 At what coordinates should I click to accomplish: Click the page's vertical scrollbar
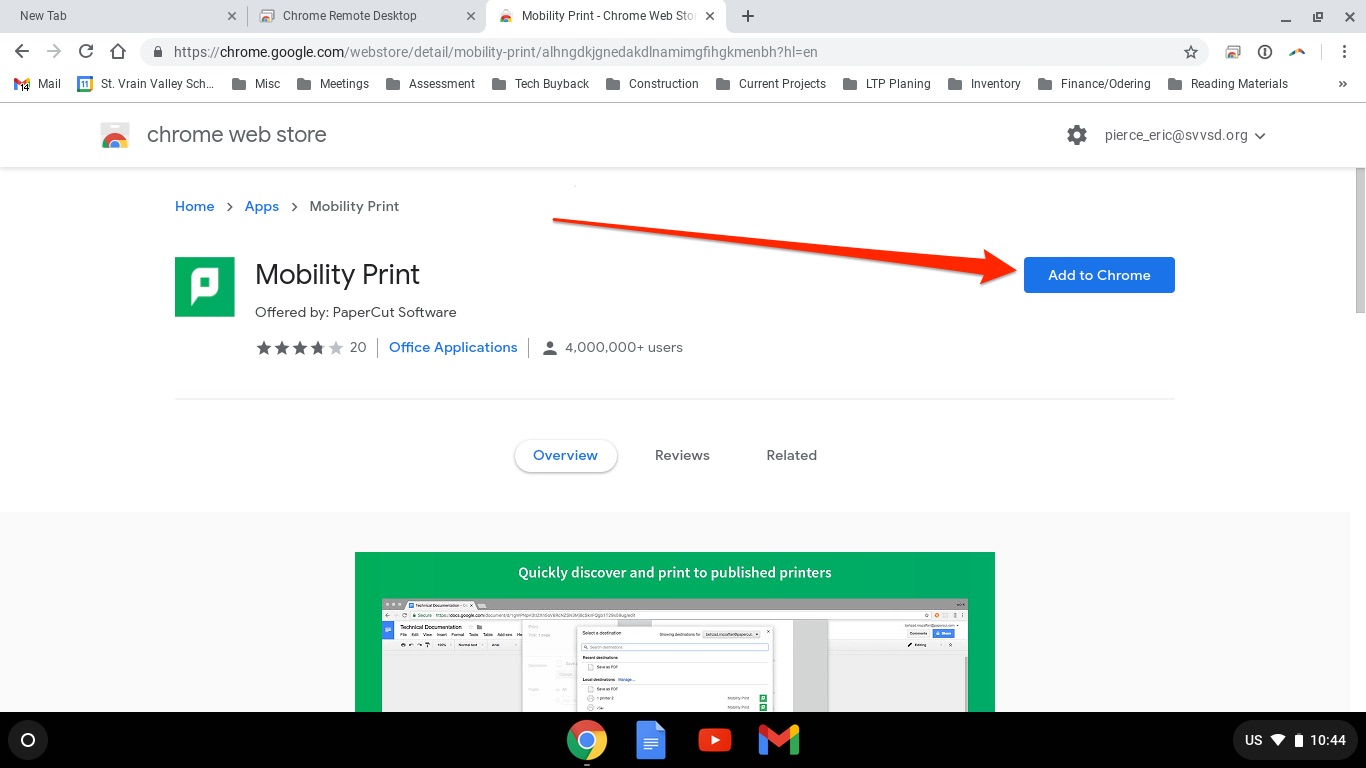click(x=1359, y=240)
